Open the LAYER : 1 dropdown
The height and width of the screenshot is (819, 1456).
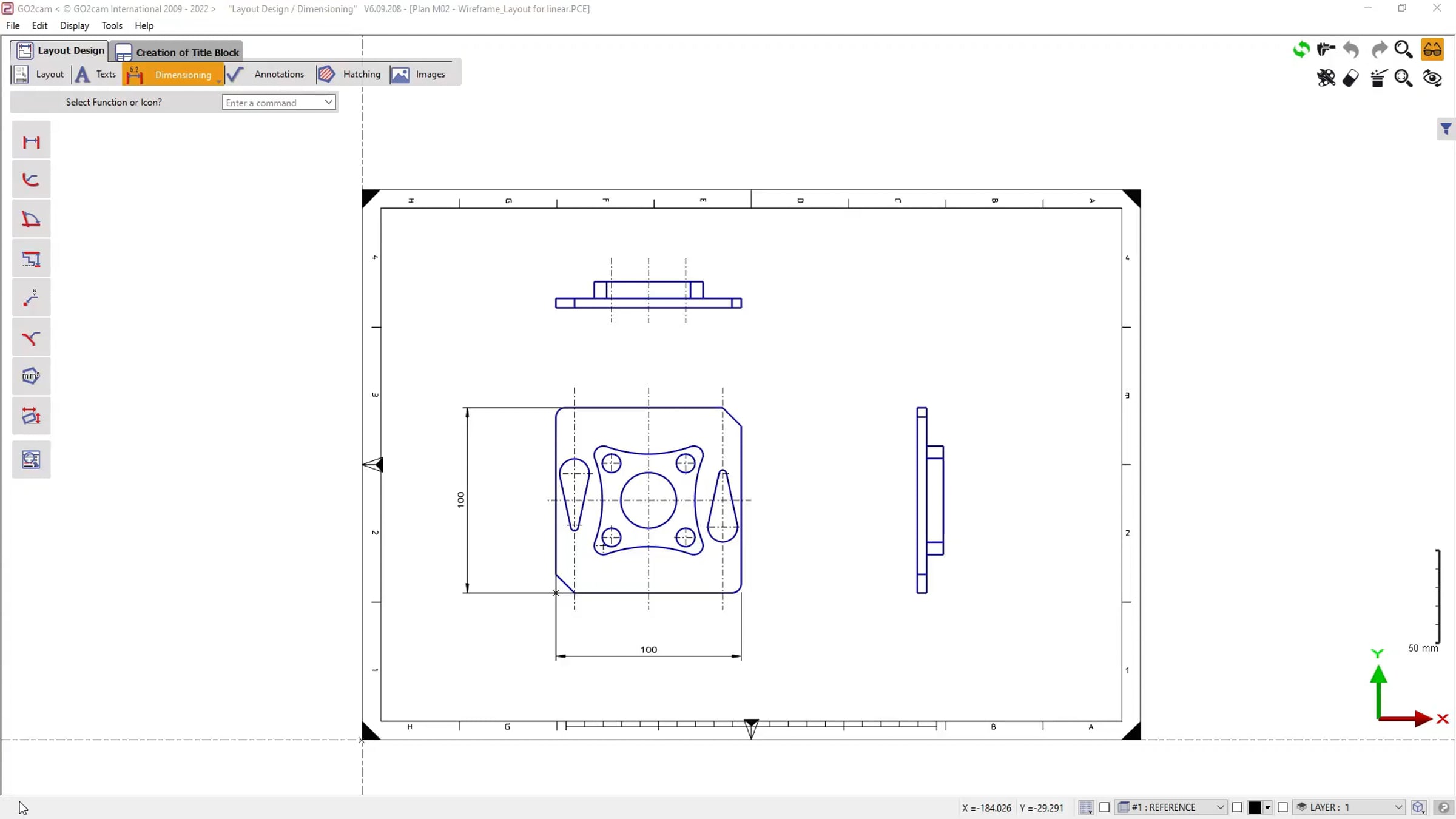pos(1349,807)
